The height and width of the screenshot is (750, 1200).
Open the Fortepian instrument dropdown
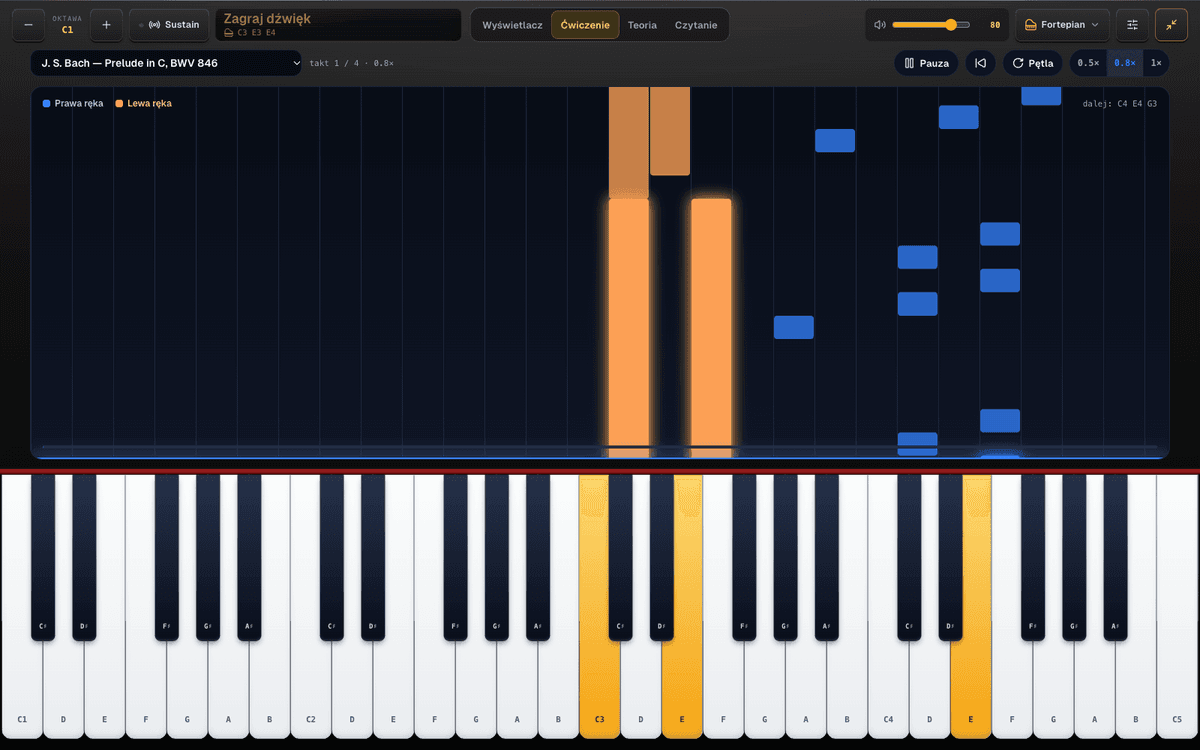coord(1062,25)
